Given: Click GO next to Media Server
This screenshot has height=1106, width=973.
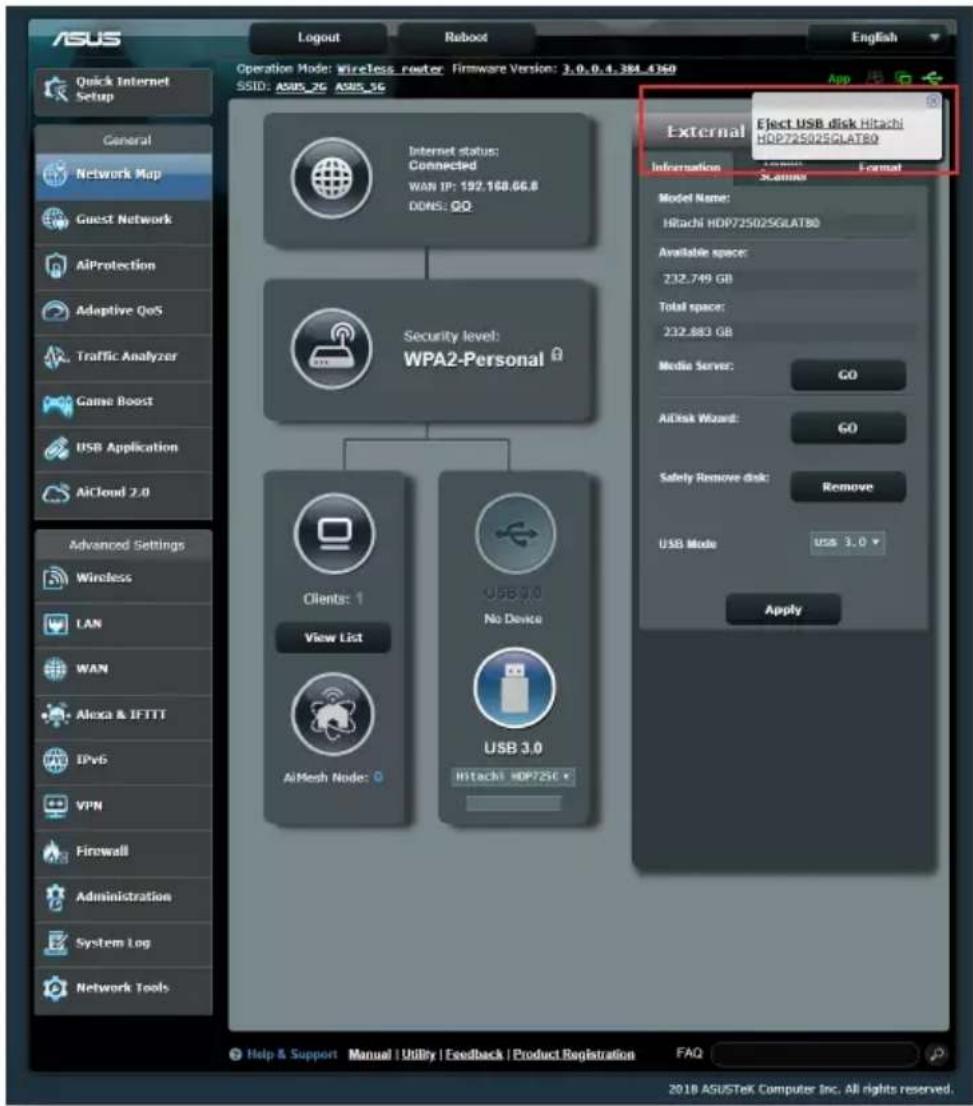Looking at the screenshot, I should [848, 375].
